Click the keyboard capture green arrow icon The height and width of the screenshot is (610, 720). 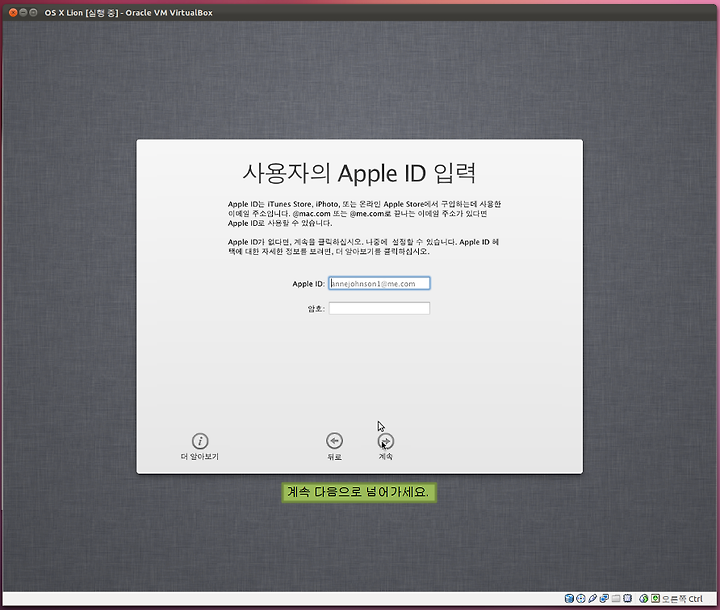(655, 599)
